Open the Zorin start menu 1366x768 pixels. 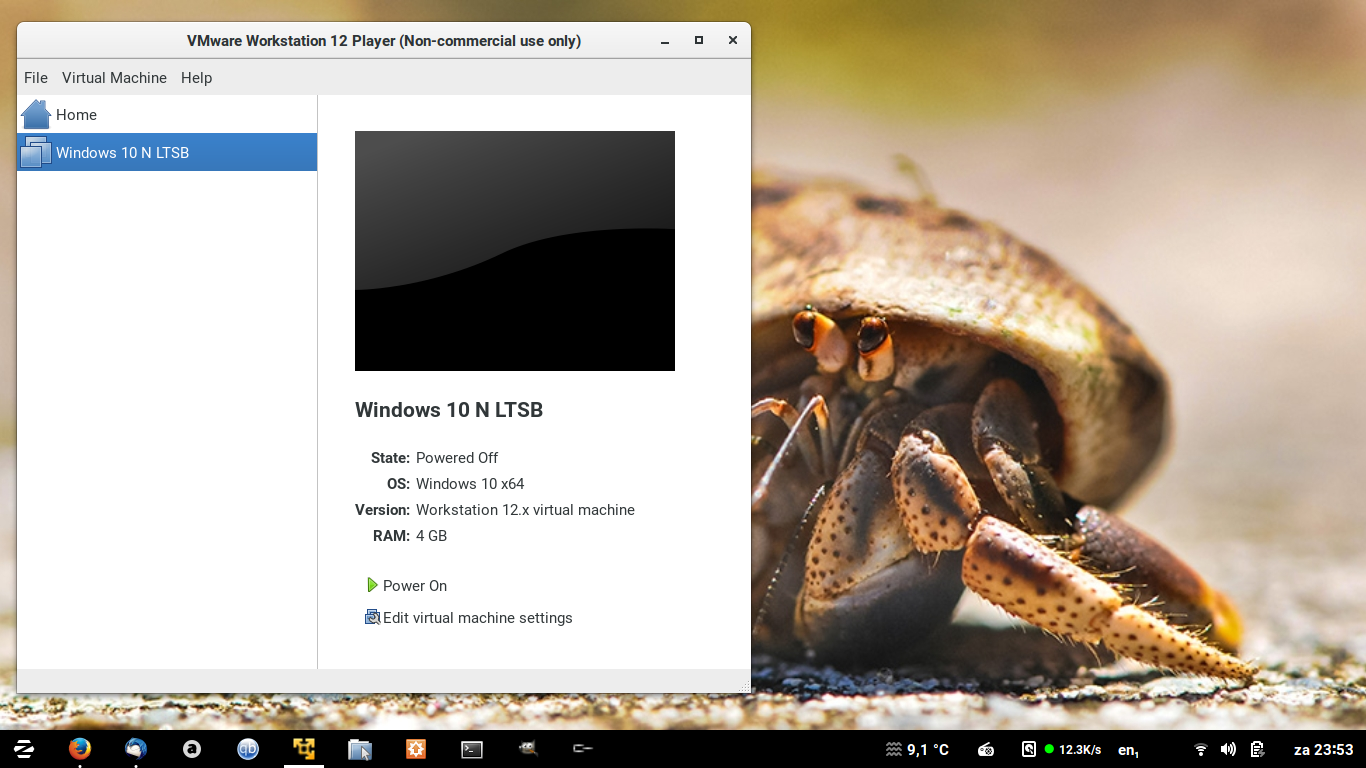pyautogui.click(x=24, y=749)
